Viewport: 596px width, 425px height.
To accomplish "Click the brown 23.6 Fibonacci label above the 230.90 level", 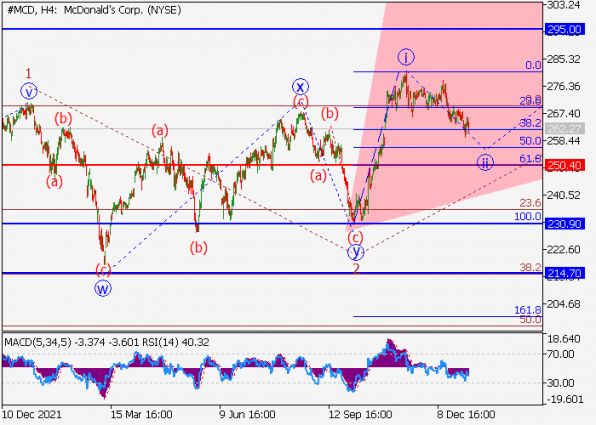I will [x=530, y=203].
